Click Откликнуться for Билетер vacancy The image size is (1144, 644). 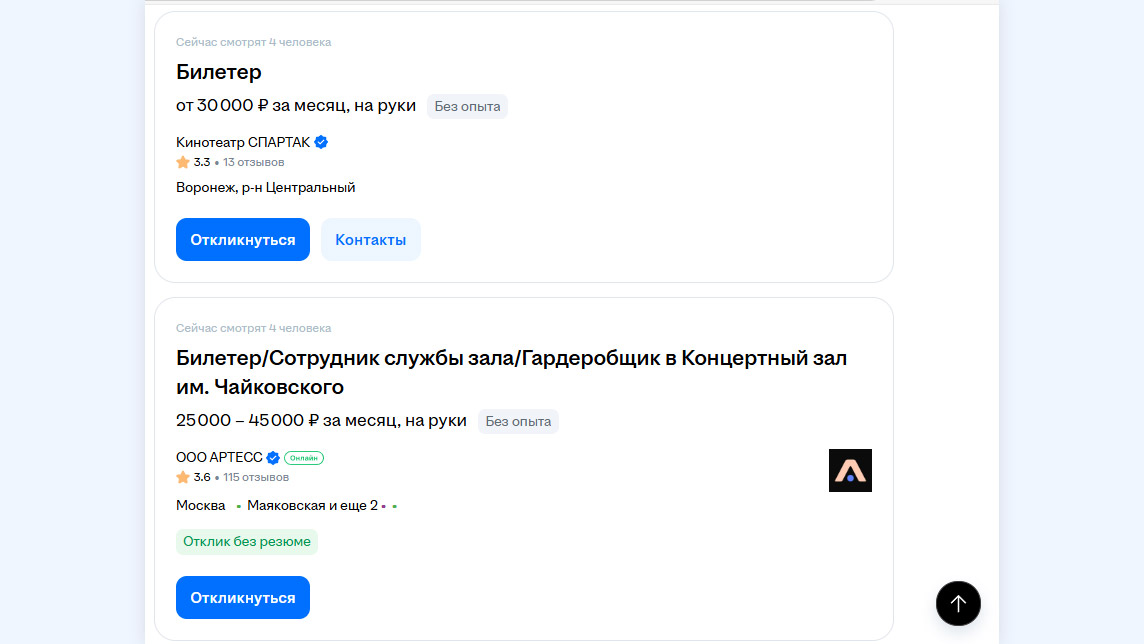click(x=243, y=239)
